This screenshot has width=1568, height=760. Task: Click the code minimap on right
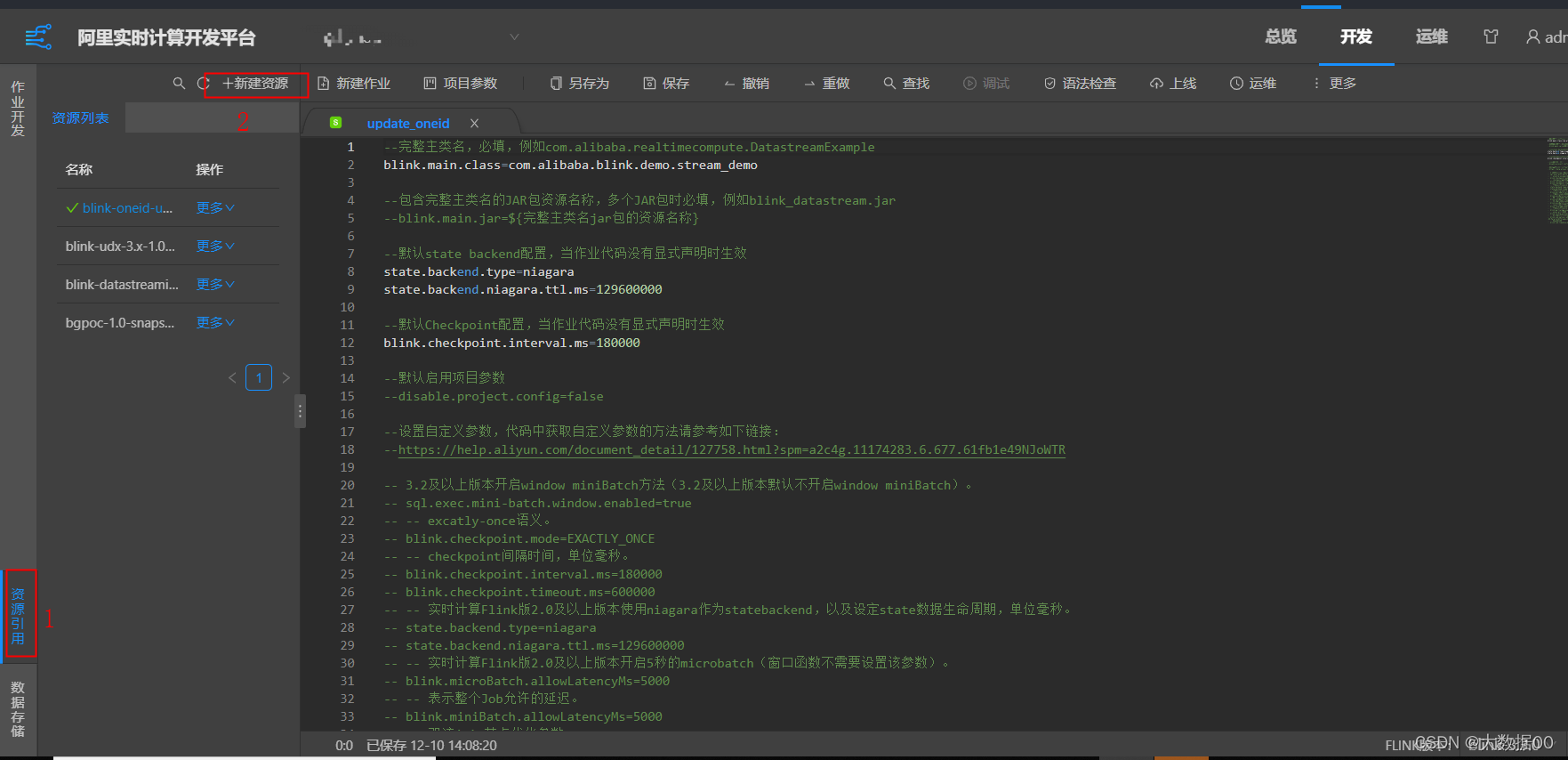point(1556,181)
